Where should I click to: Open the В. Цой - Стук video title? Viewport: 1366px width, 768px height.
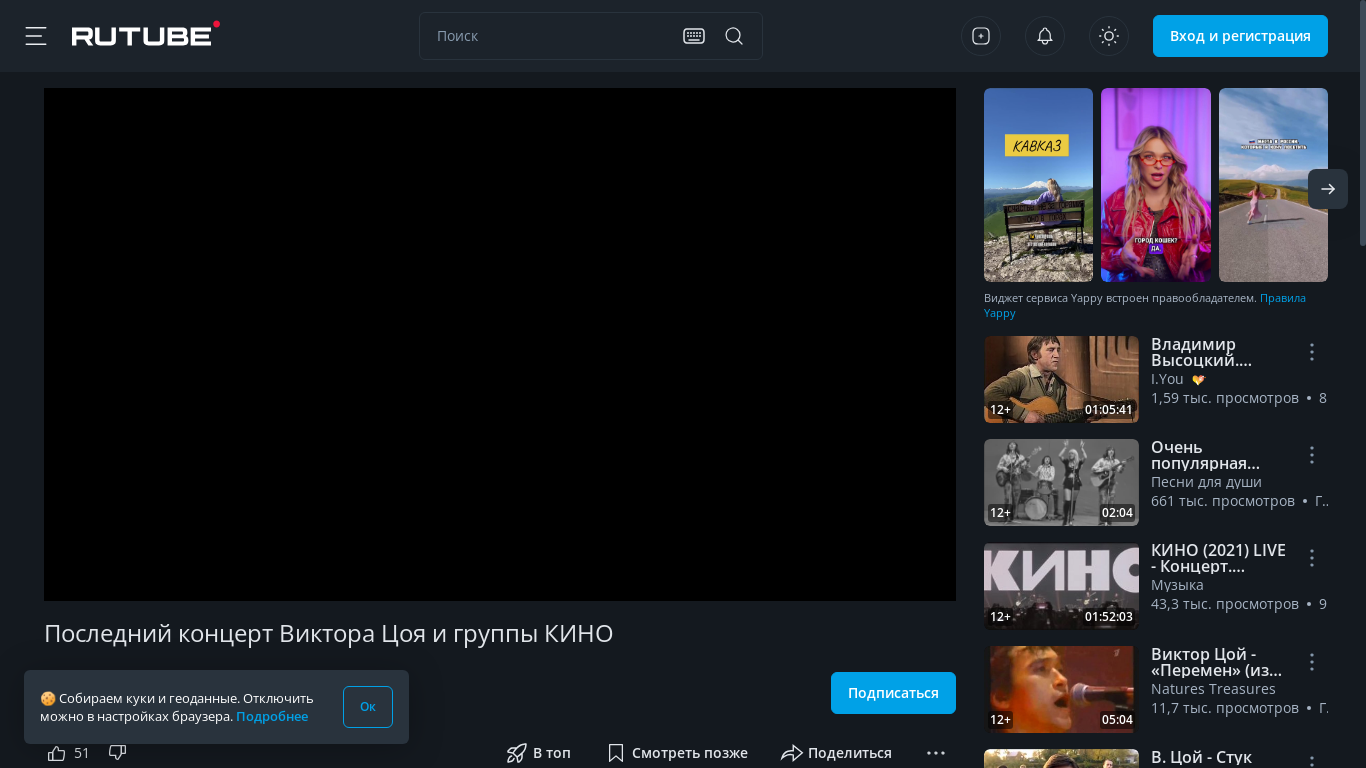tap(1201, 758)
